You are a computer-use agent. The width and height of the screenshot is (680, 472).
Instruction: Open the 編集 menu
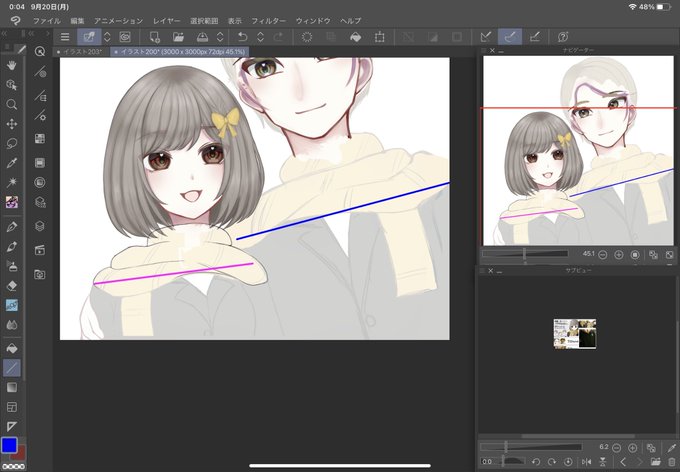click(x=77, y=20)
